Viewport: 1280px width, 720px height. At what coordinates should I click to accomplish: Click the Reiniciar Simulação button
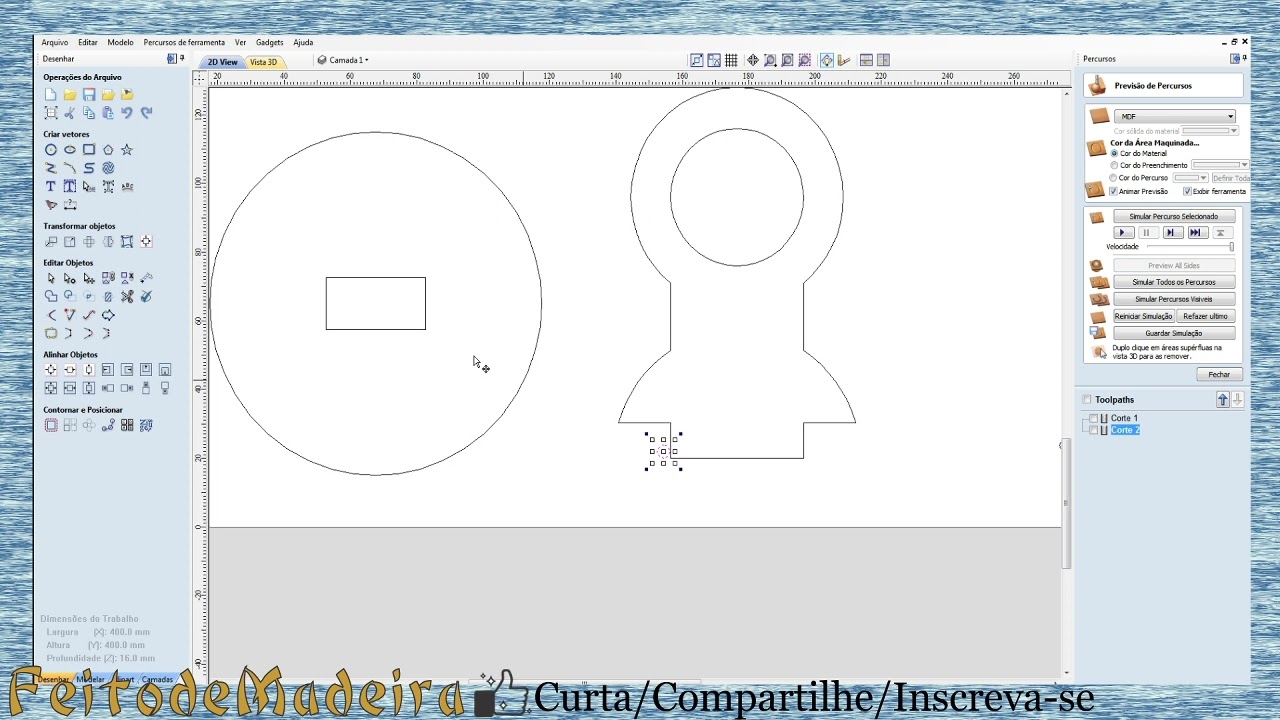[1143, 316]
